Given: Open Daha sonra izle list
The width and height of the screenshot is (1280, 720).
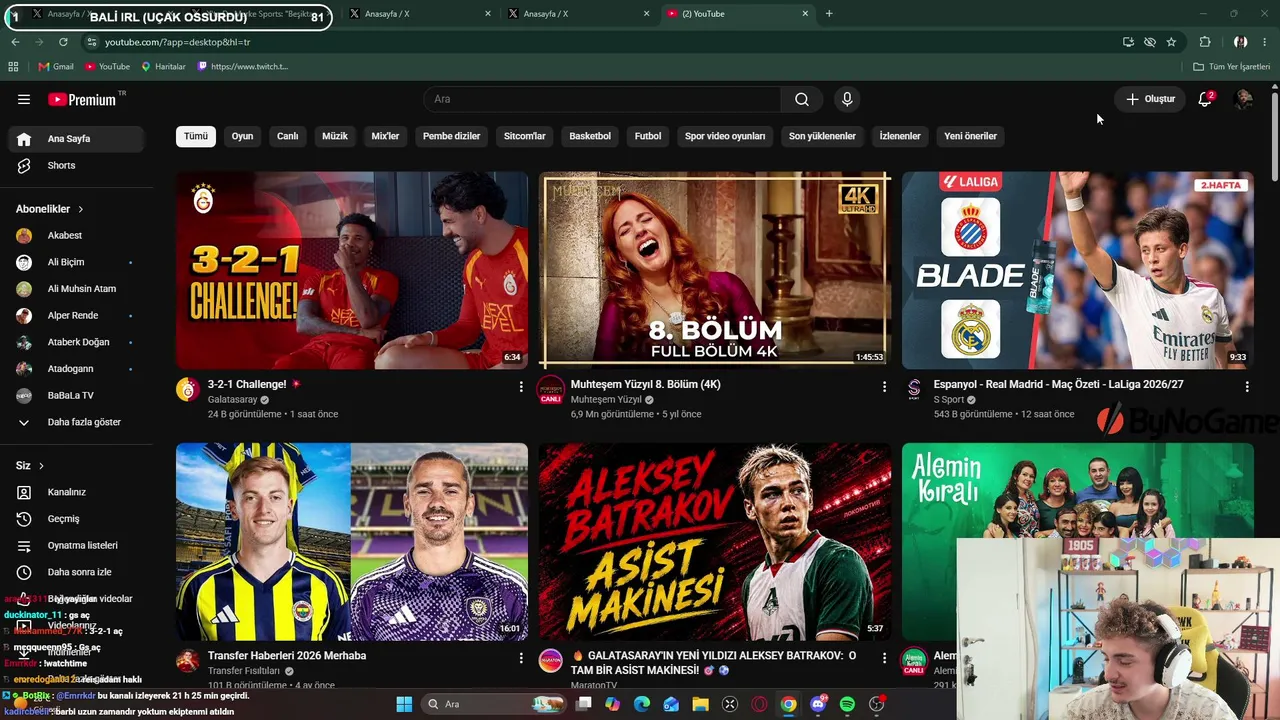Looking at the screenshot, I should tap(76, 572).
